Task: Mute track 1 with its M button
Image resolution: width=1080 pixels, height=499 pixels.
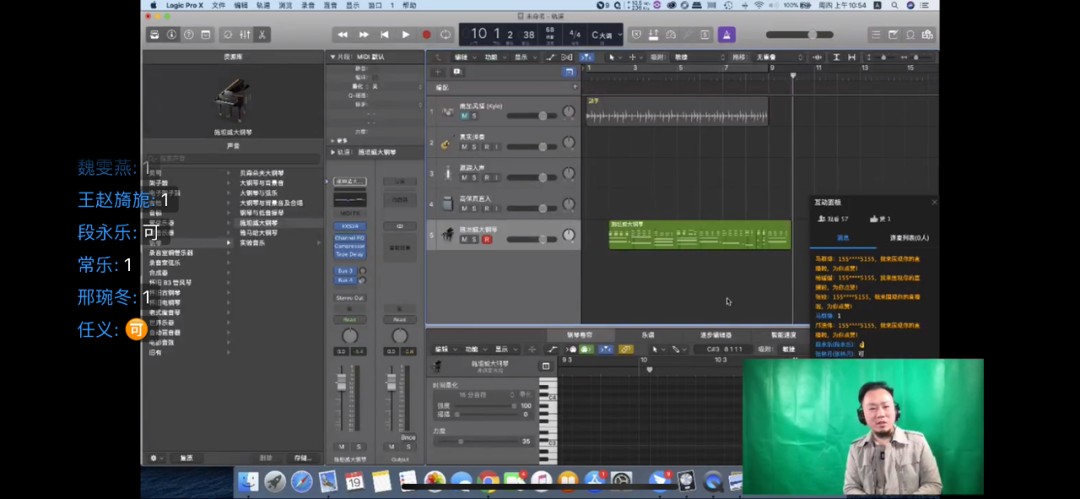Action: click(464, 116)
